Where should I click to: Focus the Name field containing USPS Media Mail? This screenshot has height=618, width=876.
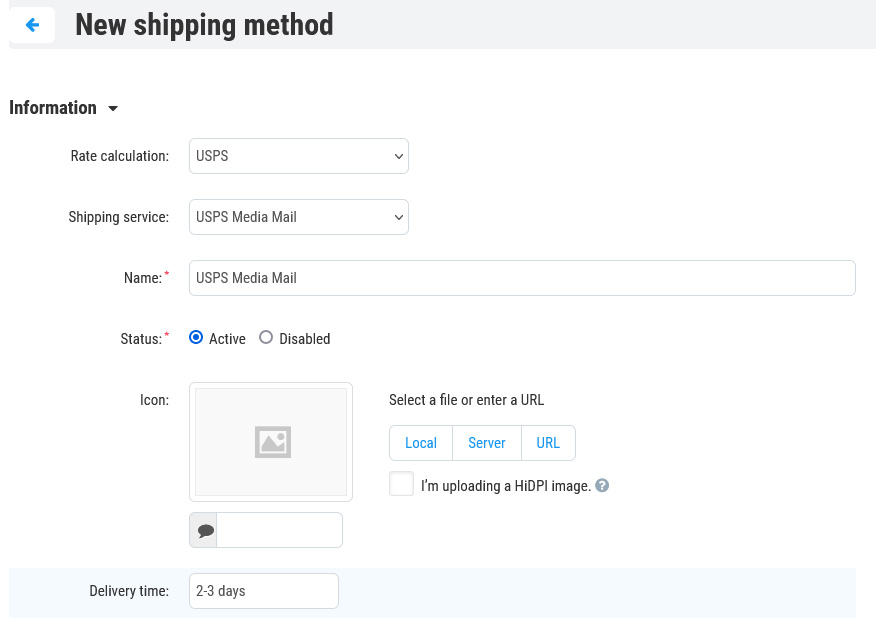tap(522, 278)
